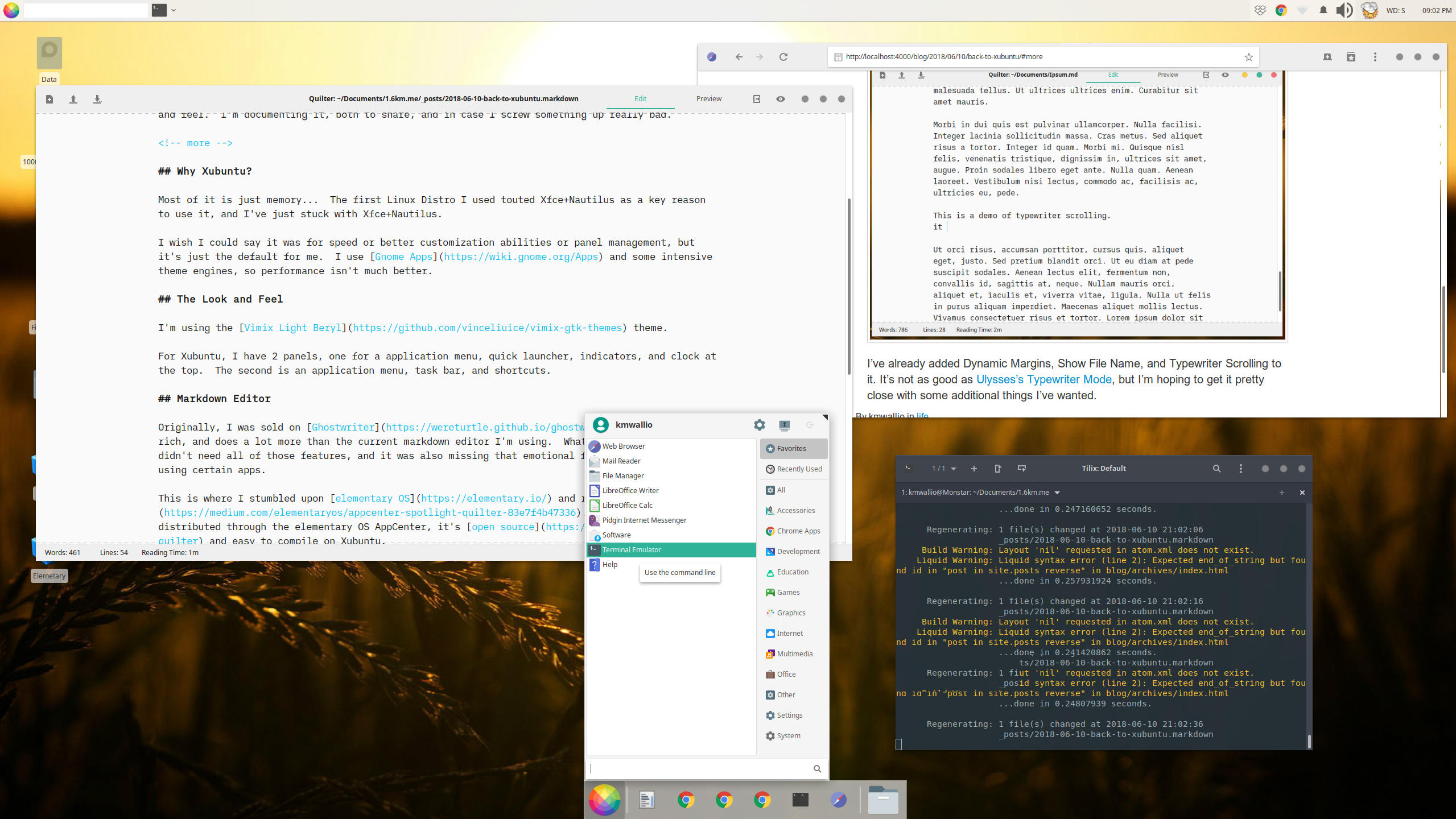Select the Internet category
The width and height of the screenshot is (1456, 819).
pyautogui.click(x=794, y=634)
